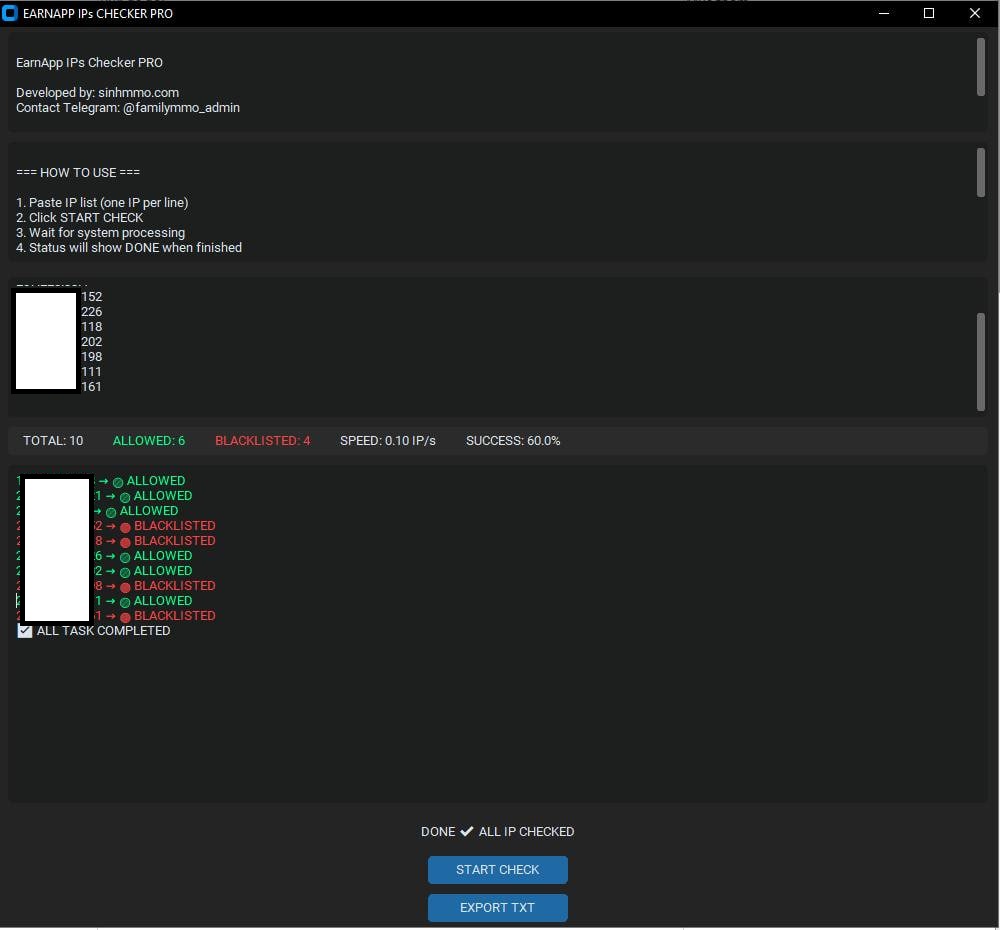Screen dimensions: 1000x930
Task: Close the EARNAPP IPs CHECKER PRO window
Action: click(x=975, y=13)
